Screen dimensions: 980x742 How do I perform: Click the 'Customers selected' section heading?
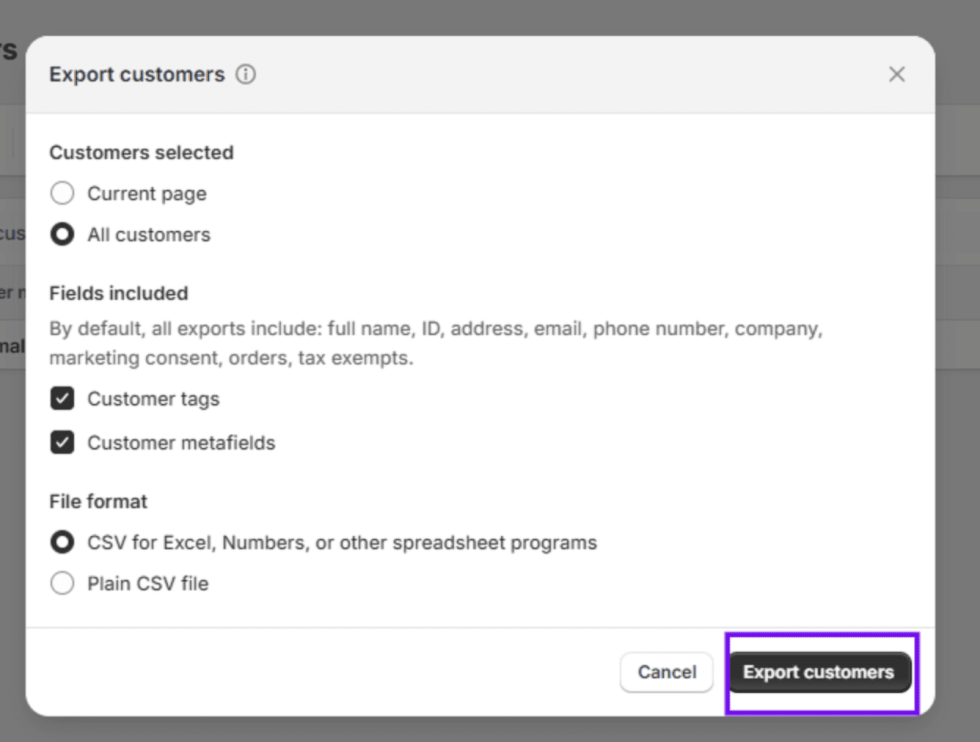pyautogui.click(x=141, y=153)
